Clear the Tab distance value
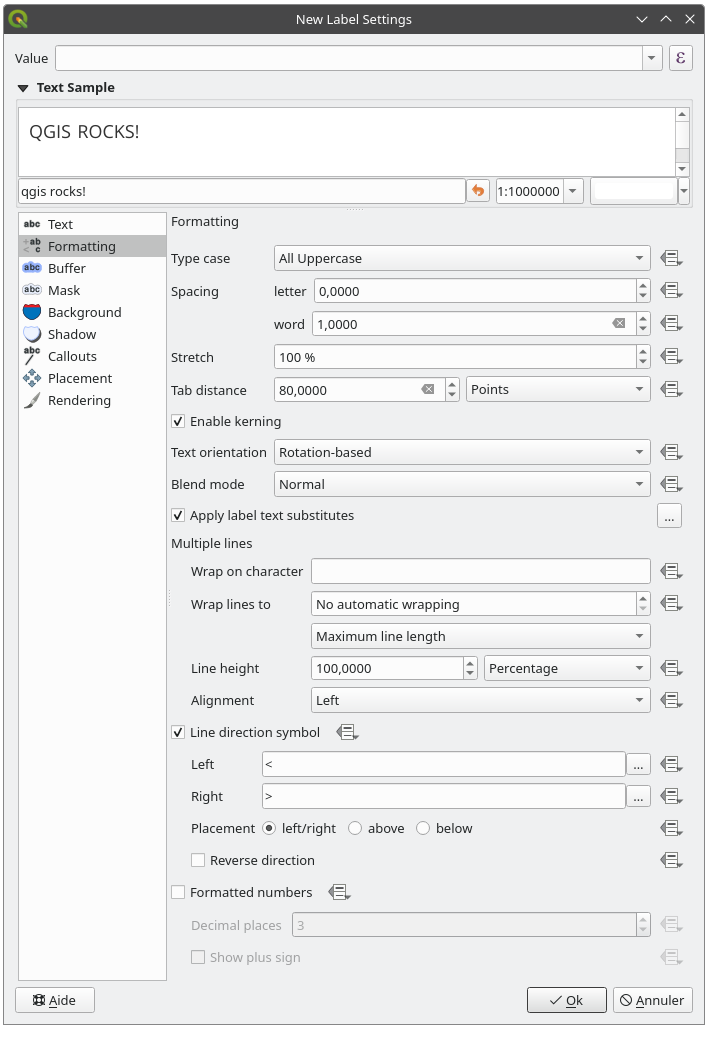This screenshot has height=1043, width=709. click(428, 390)
